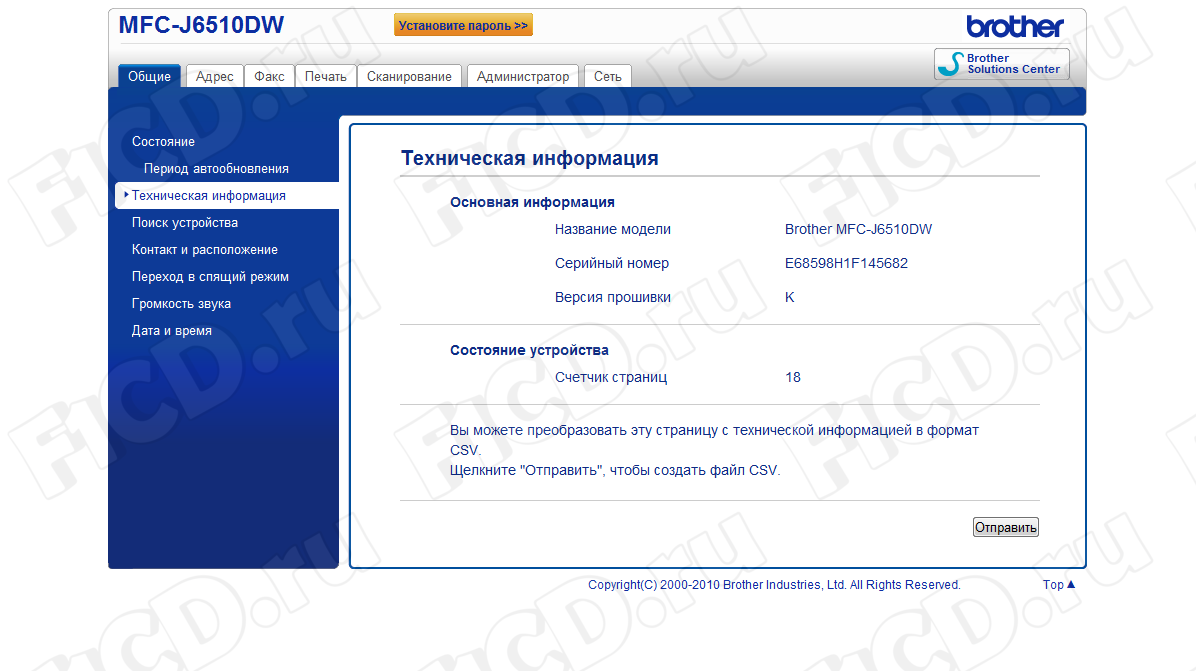The width and height of the screenshot is (1196, 671).
Task: Click the Счетчик страниц label
Action: 611,377
